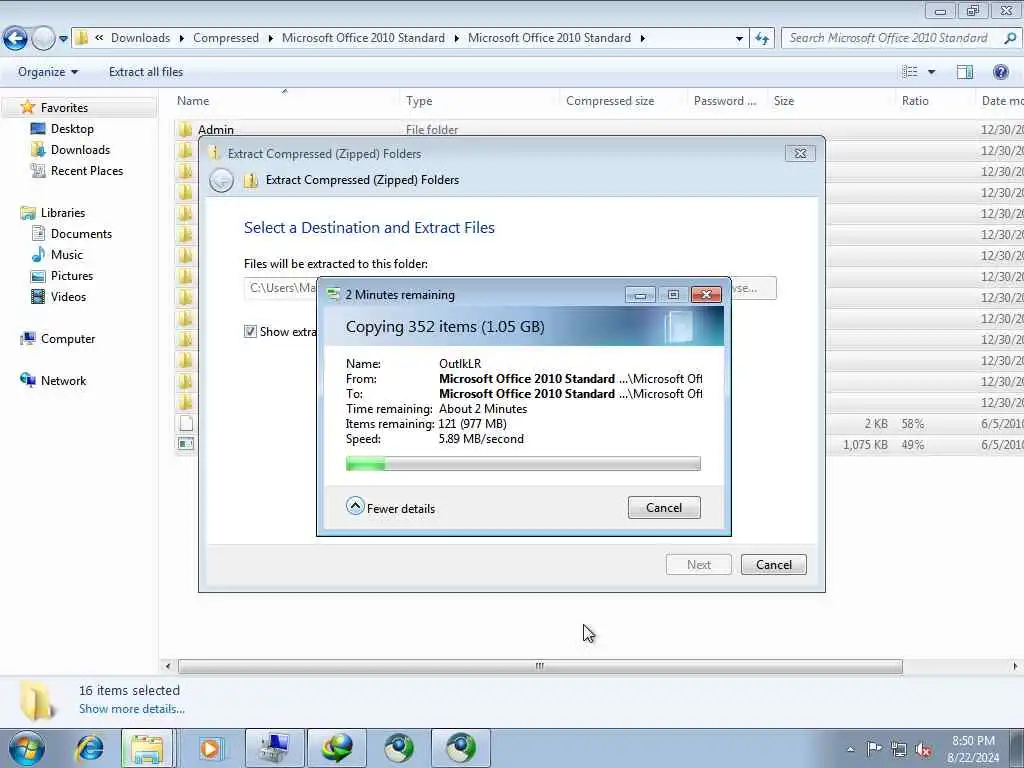
Task: Sort by the Type column header
Action: (x=419, y=101)
